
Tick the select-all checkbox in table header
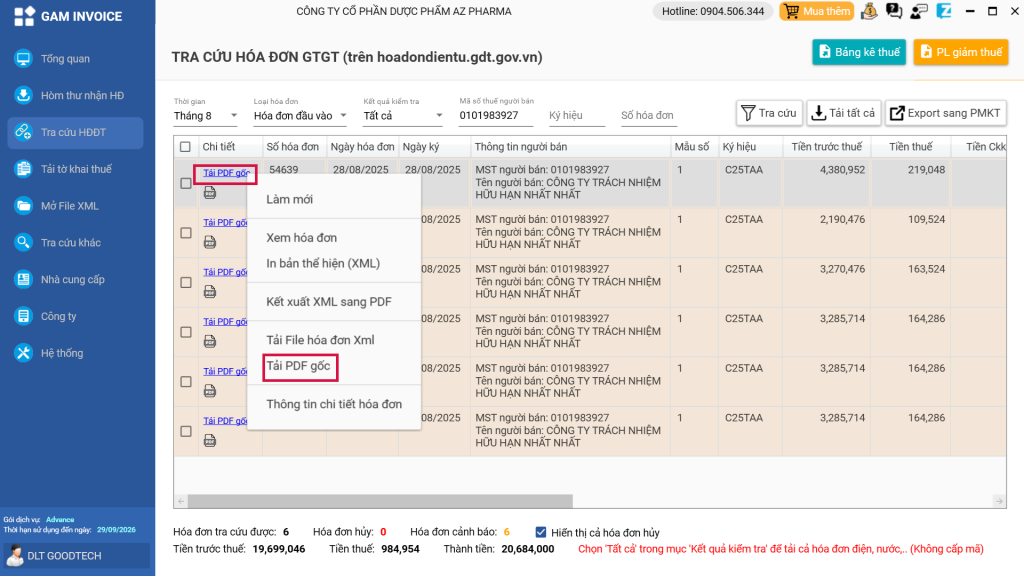tap(185, 147)
